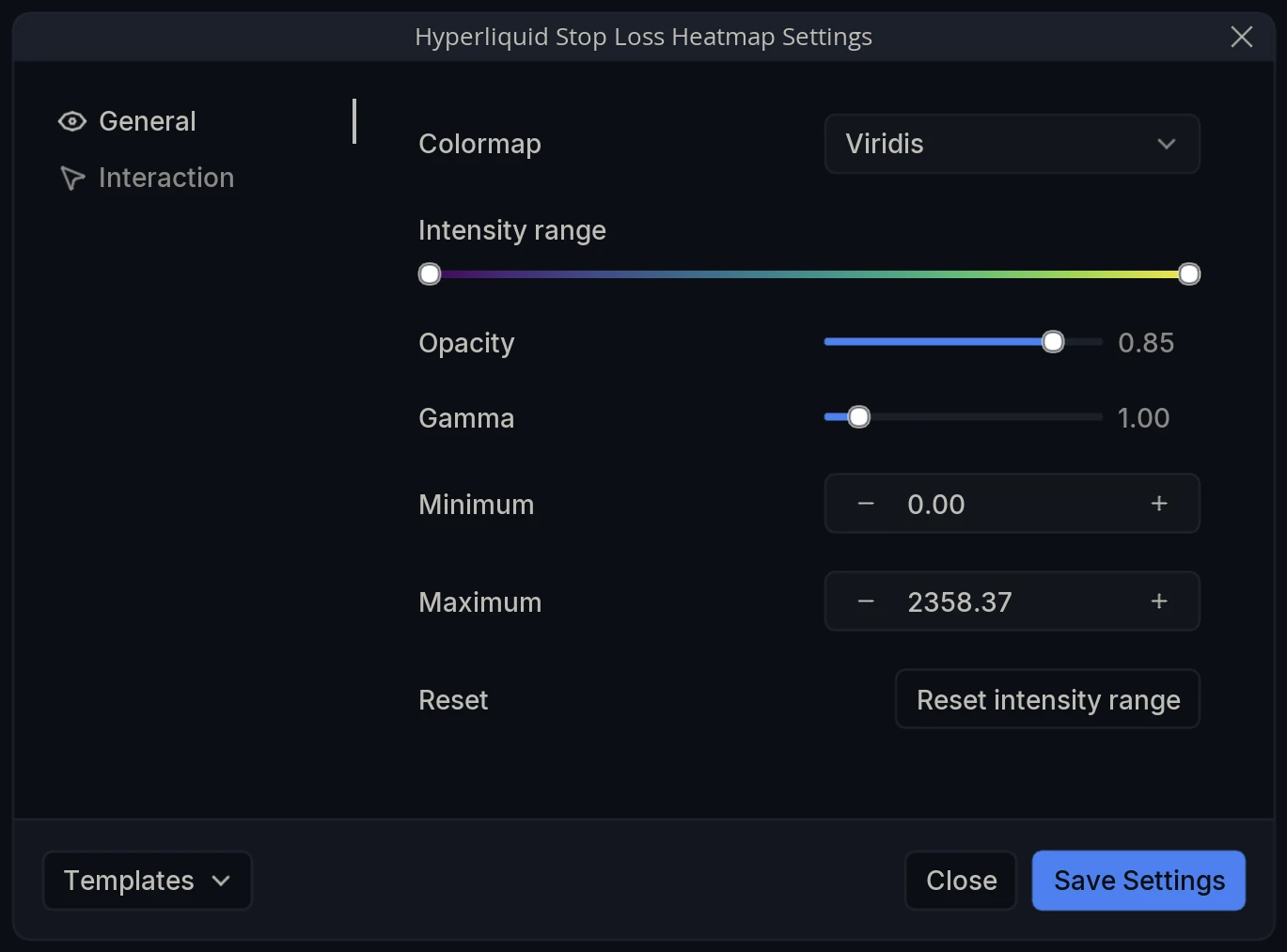The height and width of the screenshot is (952, 1287).
Task: Click the left handle of Intensity range
Action: coord(430,274)
